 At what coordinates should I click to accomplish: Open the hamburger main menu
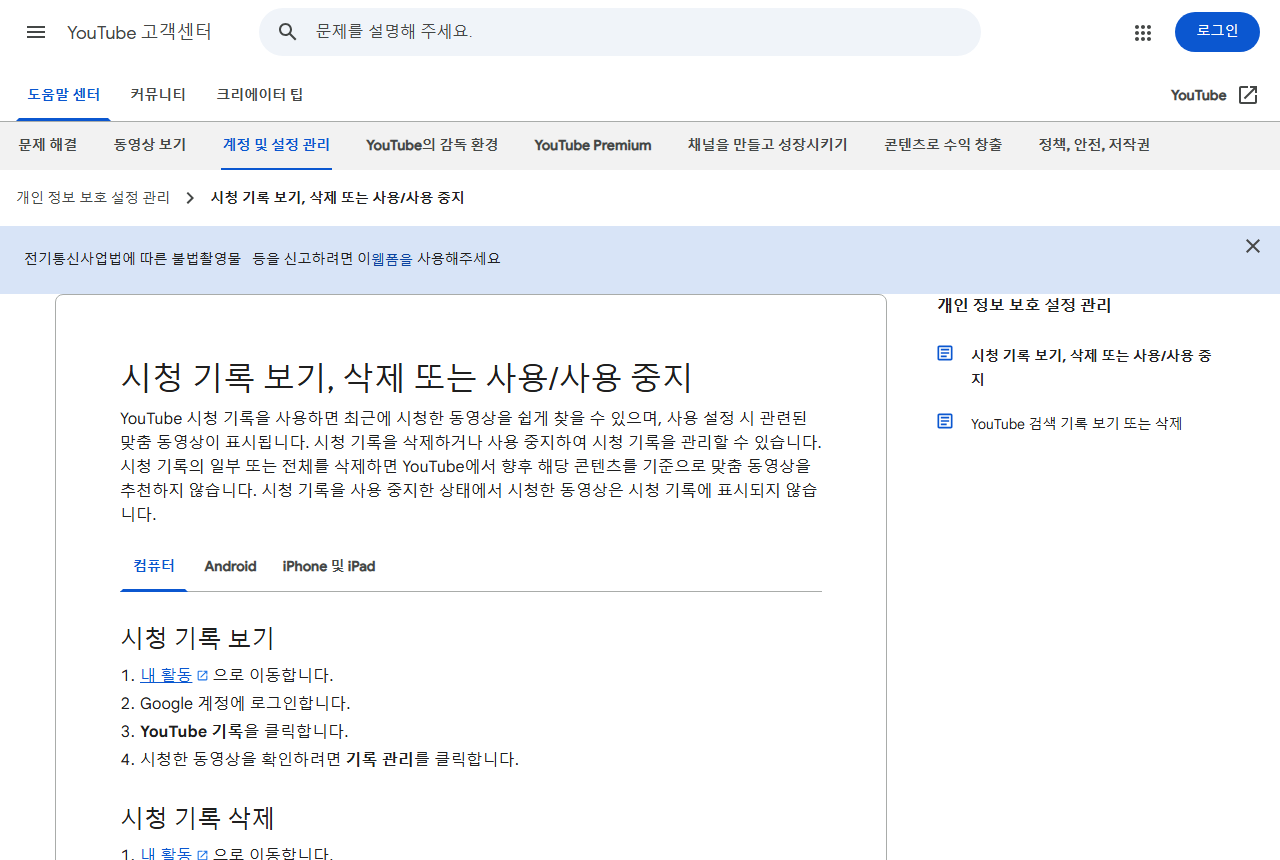(36, 32)
